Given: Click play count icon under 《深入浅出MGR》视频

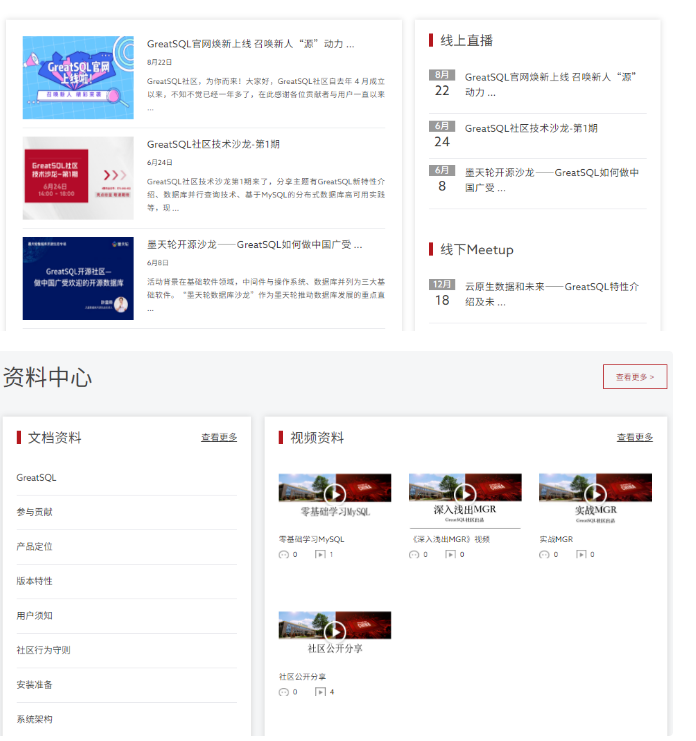Looking at the screenshot, I should [x=450, y=554].
